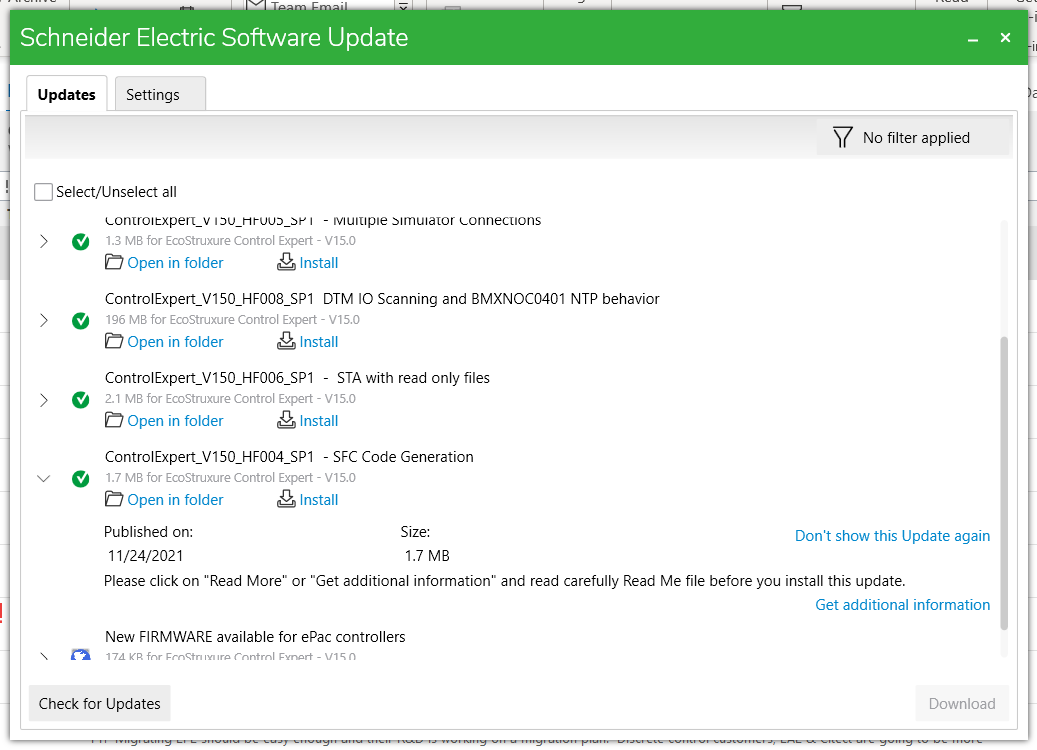Click folder icon beside HF008_SP1 Open in folder
Viewport: 1037px width, 750px height.
(x=114, y=341)
